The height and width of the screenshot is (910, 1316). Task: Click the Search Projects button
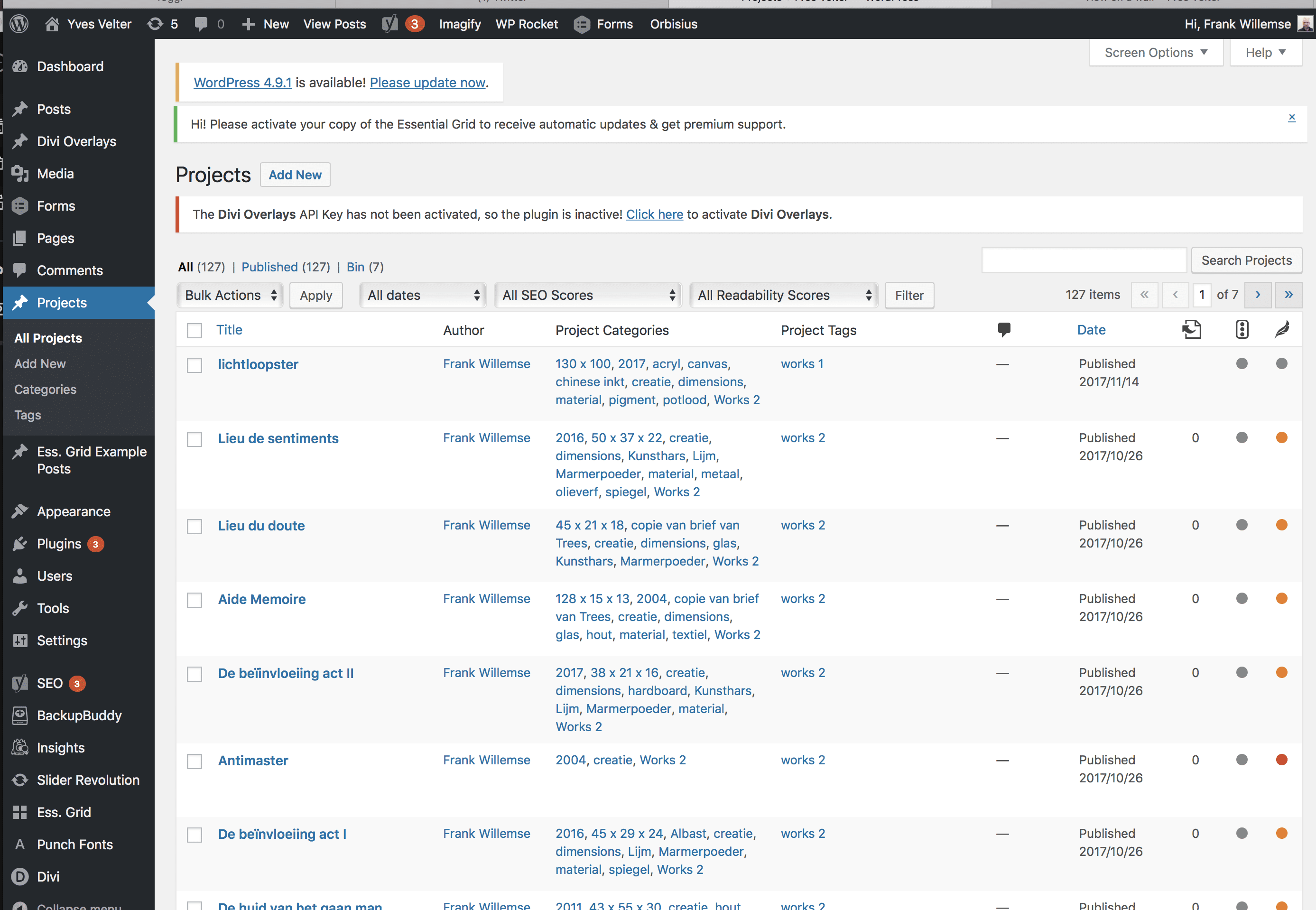click(1246, 260)
